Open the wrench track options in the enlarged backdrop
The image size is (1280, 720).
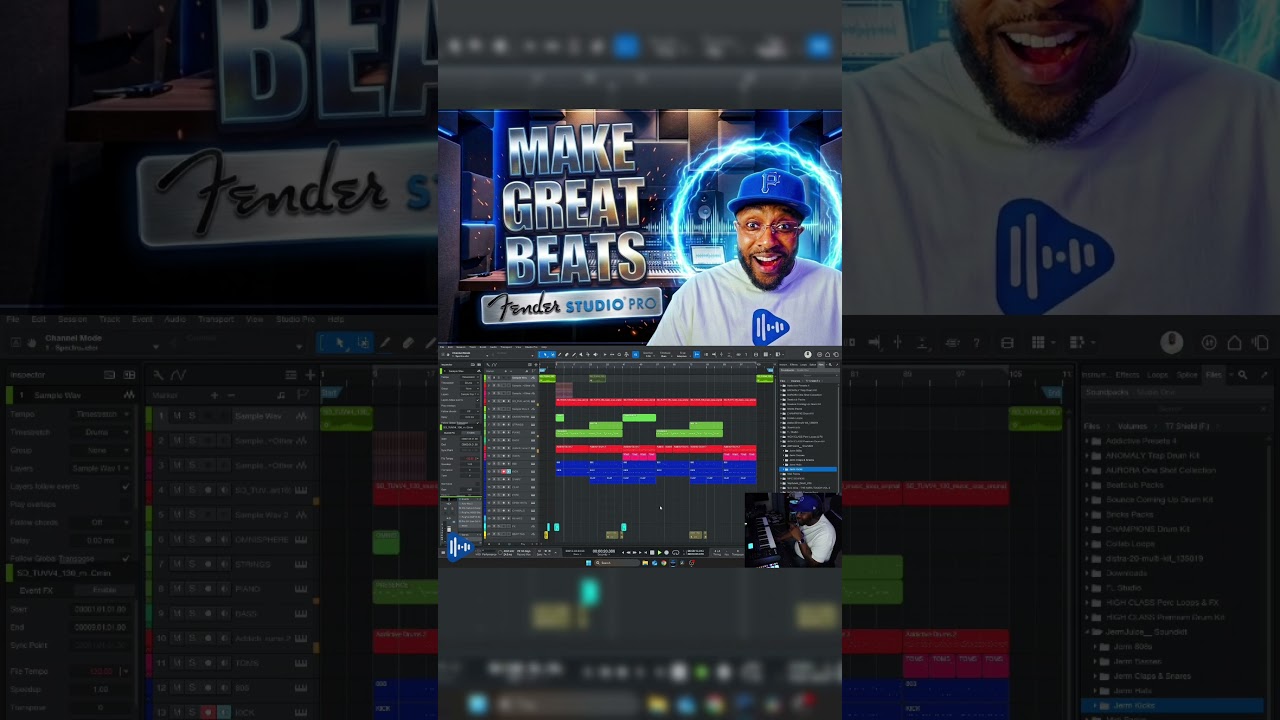click(158, 375)
